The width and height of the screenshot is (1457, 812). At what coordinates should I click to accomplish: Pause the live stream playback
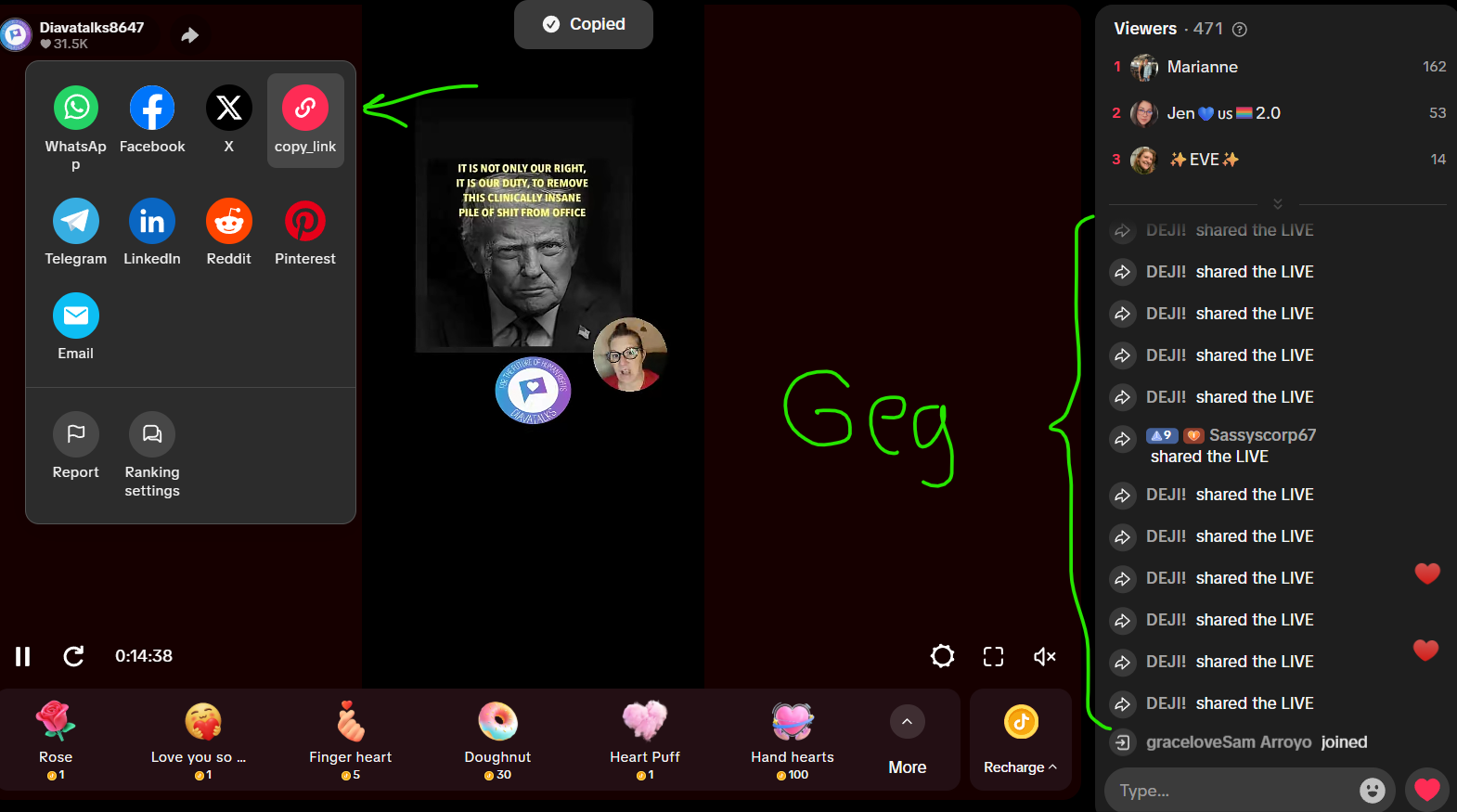[23, 656]
